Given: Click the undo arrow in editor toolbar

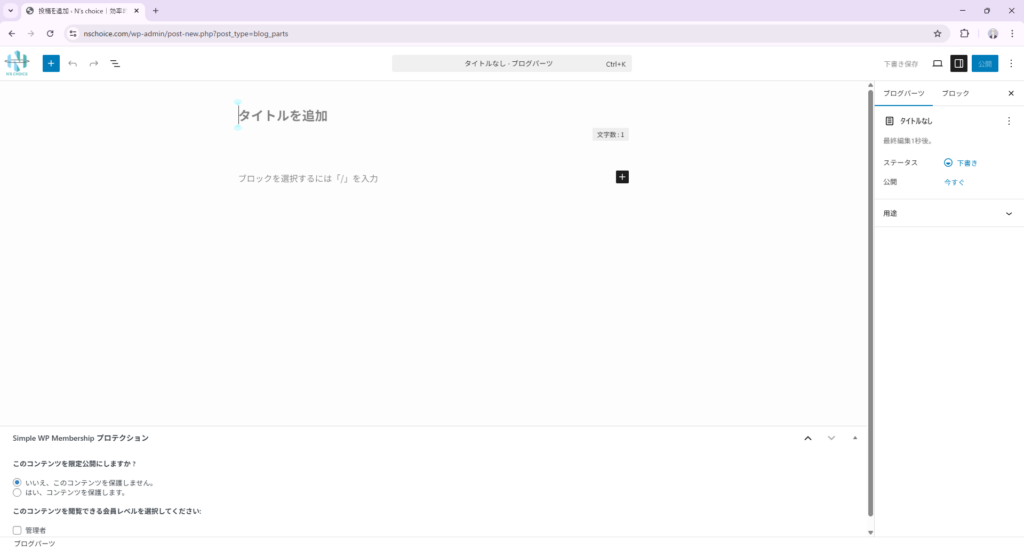Looking at the screenshot, I should click(73, 63).
